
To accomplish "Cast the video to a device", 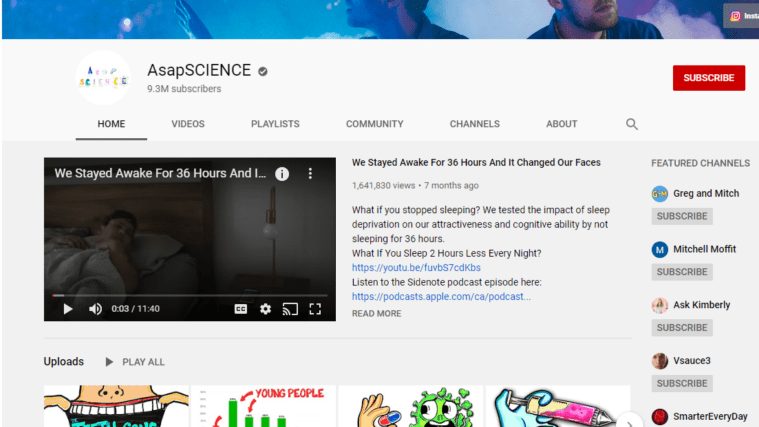I will pos(290,309).
